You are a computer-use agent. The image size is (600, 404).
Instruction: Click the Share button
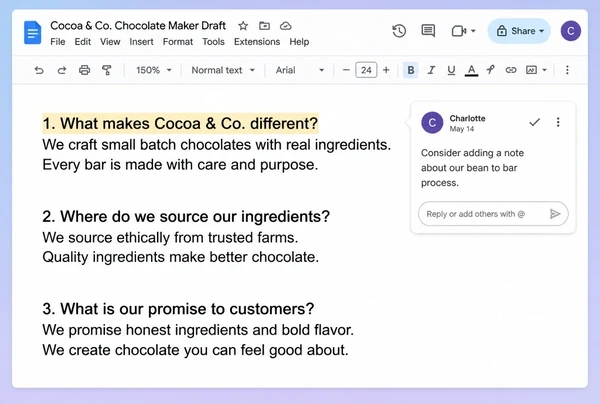(519, 31)
